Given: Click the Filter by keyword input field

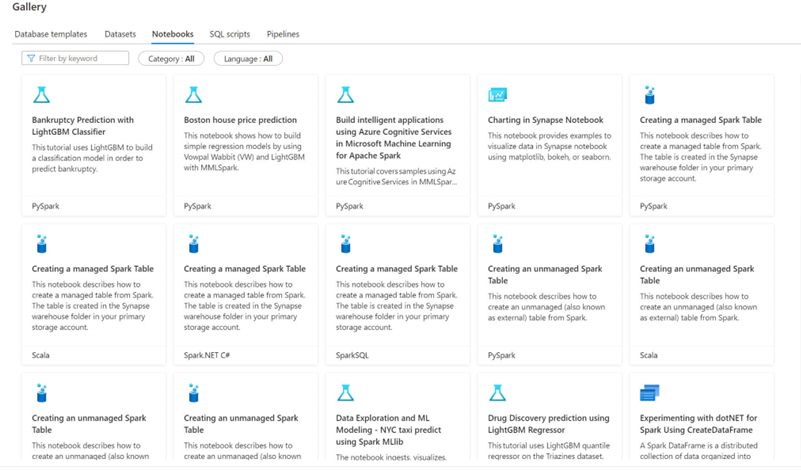Looking at the screenshot, I should [75, 58].
